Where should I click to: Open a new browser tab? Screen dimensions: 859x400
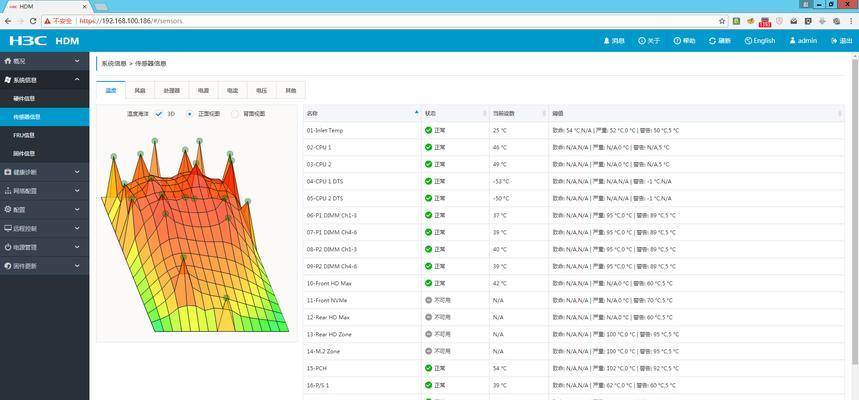(100, 7)
